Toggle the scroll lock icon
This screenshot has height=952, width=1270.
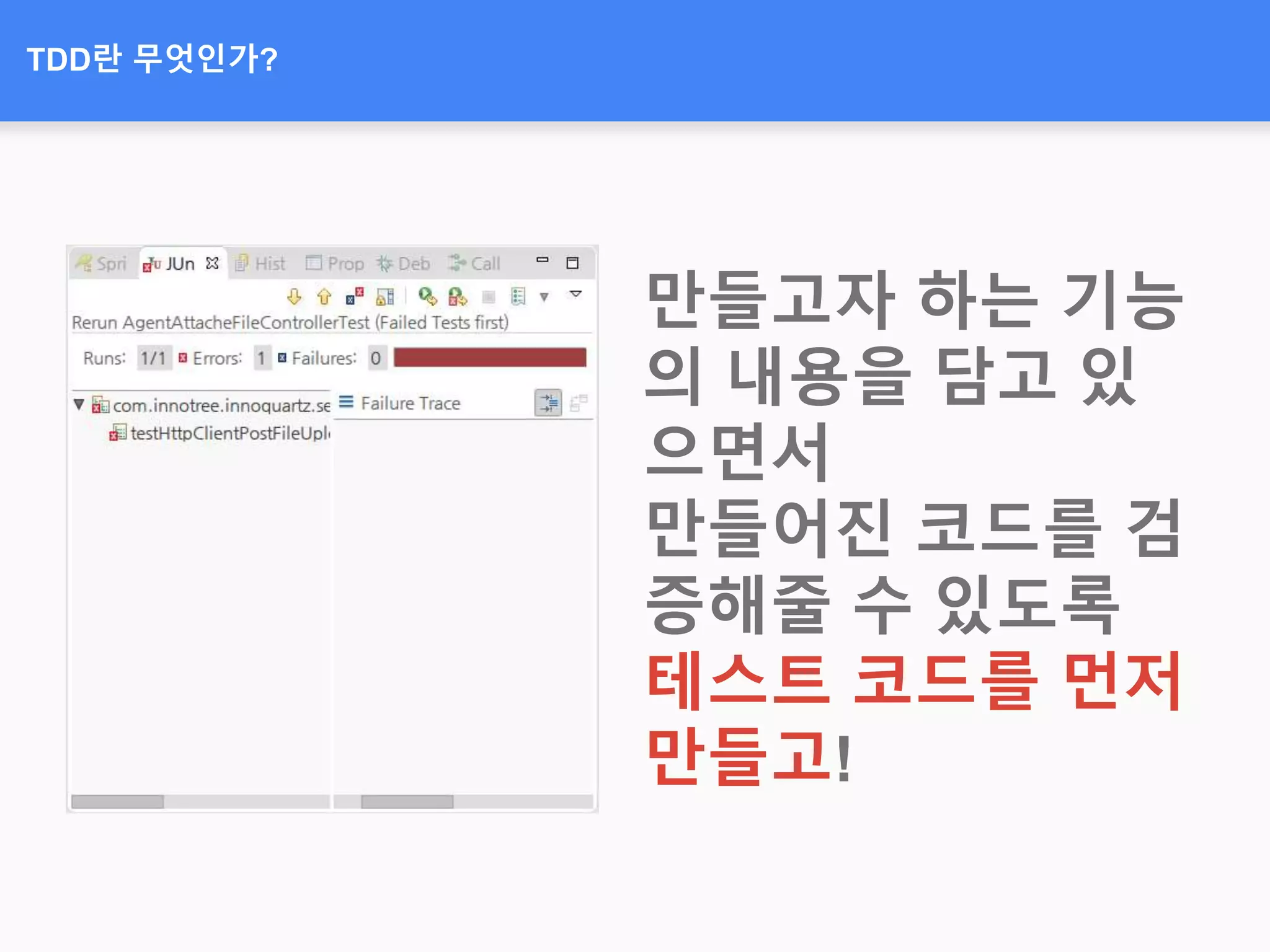coord(385,297)
